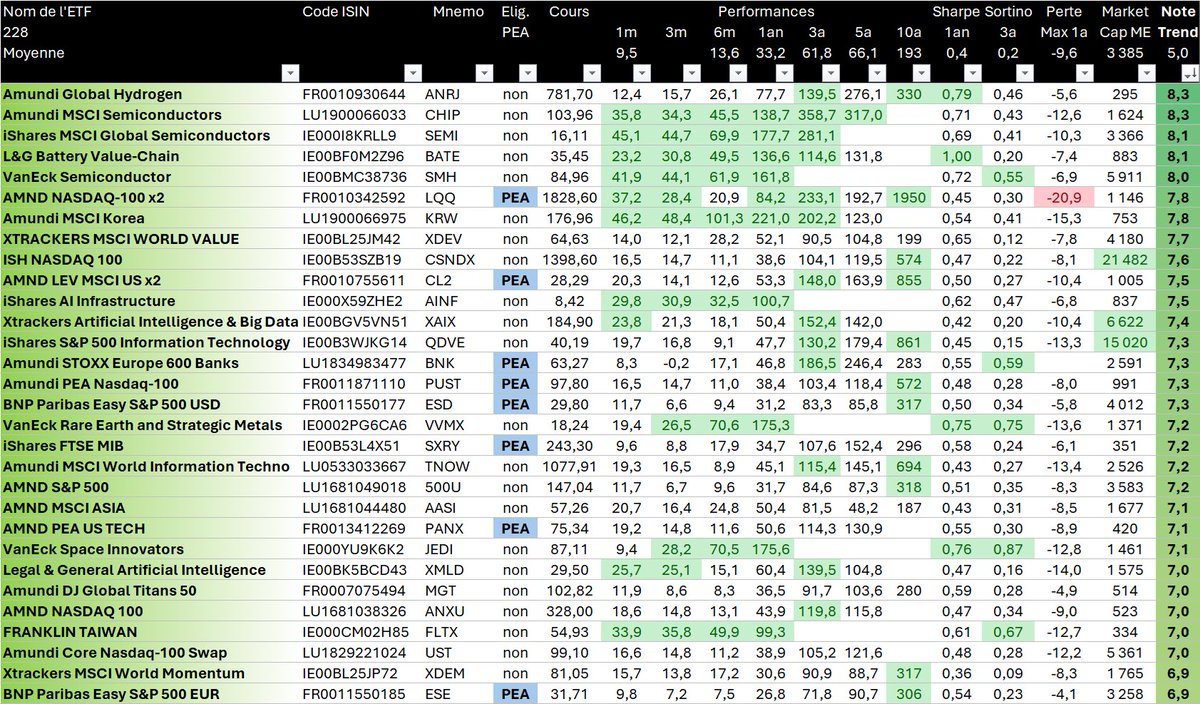Select the PEA cell in the LQQ row
Screen dimensions: 1200x704
coord(517,198)
